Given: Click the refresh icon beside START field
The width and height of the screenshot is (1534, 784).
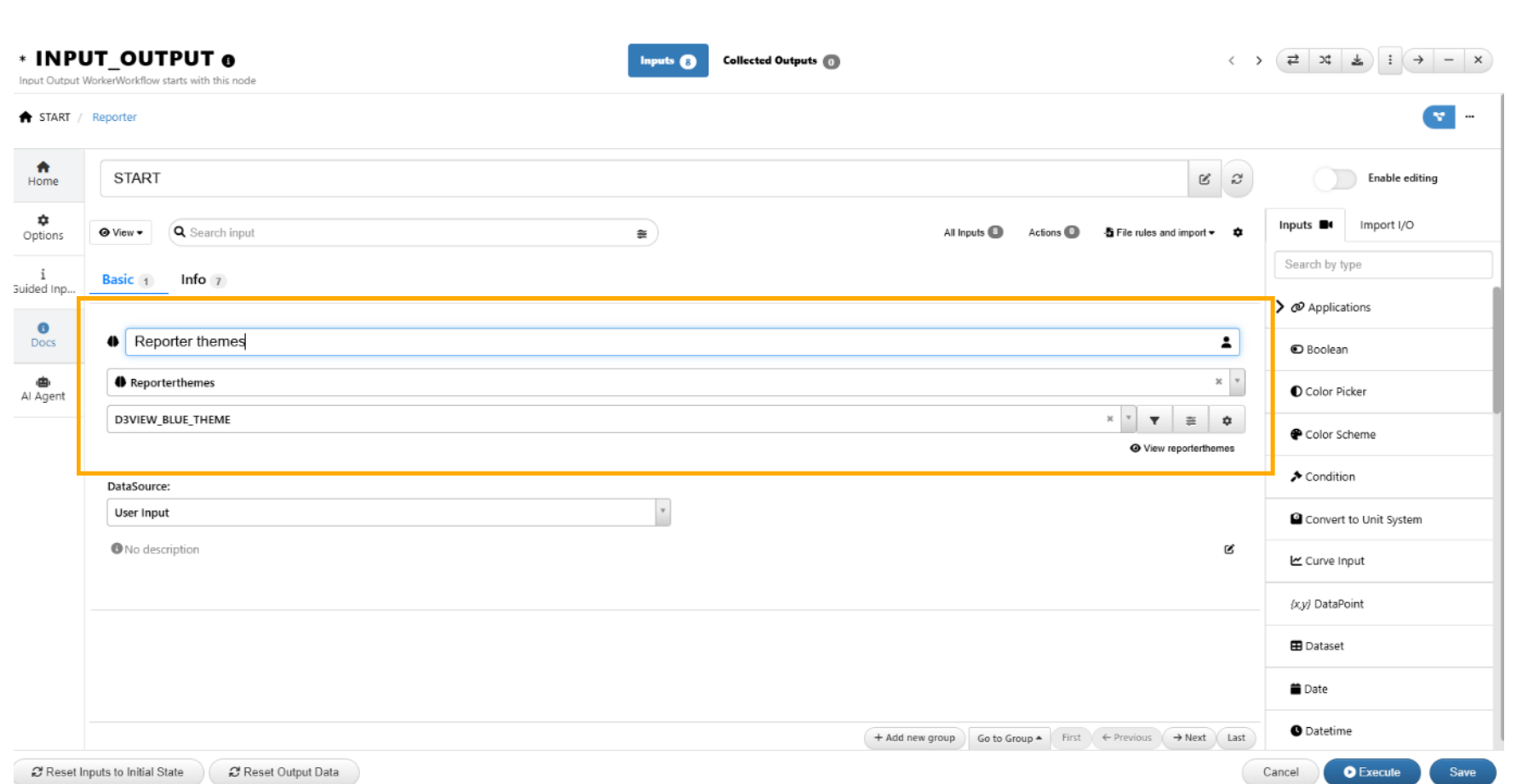Looking at the screenshot, I should tap(1237, 179).
